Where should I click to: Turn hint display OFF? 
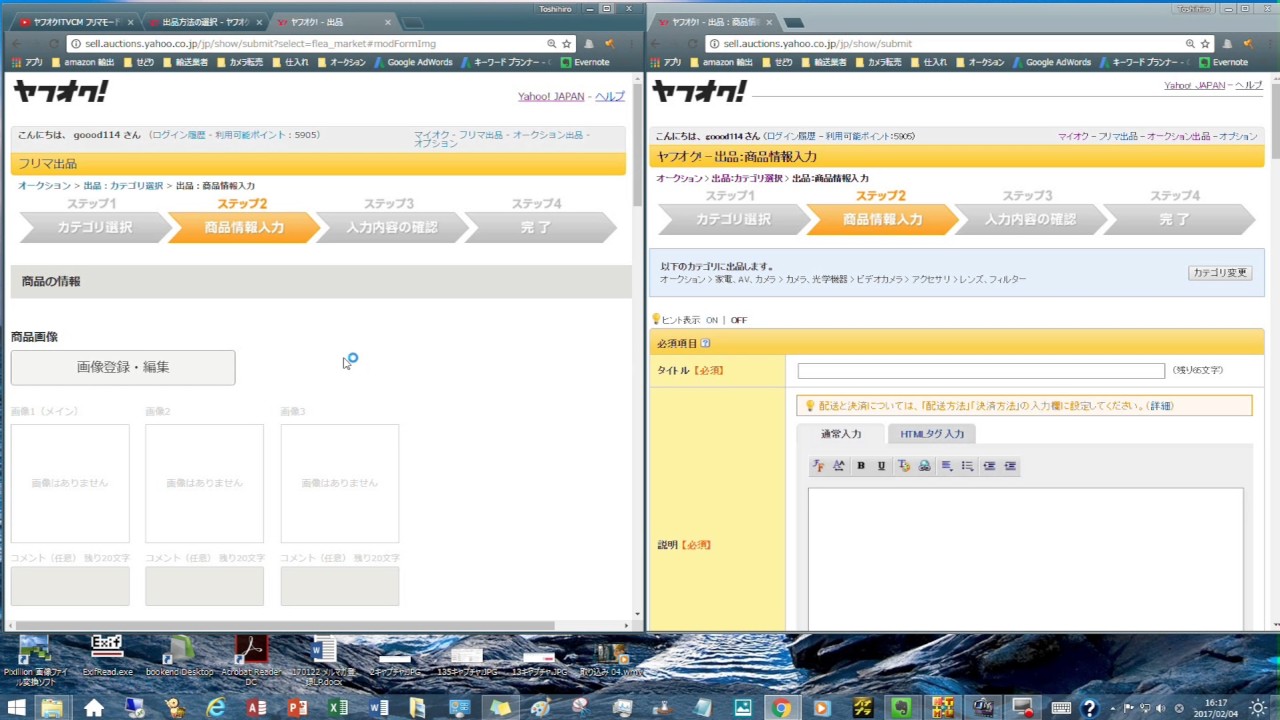click(x=739, y=320)
